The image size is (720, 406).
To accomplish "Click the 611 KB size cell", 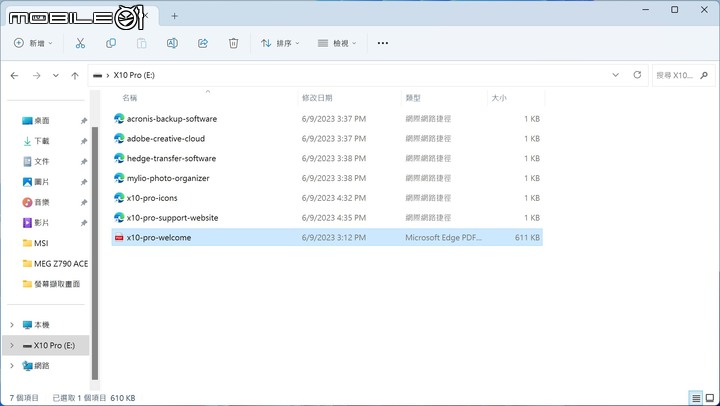I will point(527,238).
